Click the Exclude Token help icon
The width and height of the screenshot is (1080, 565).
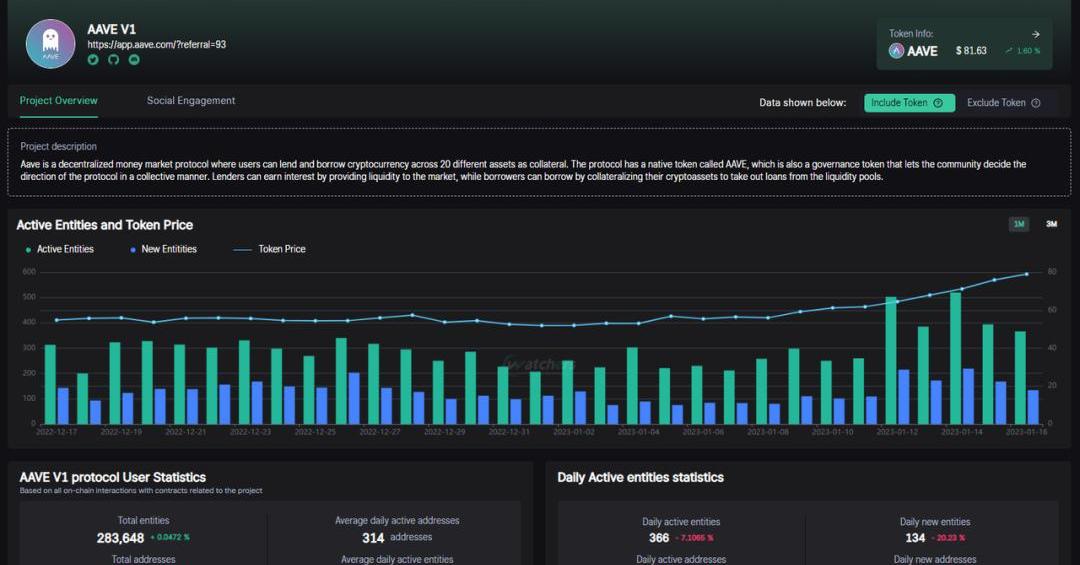click(1036, 103)
